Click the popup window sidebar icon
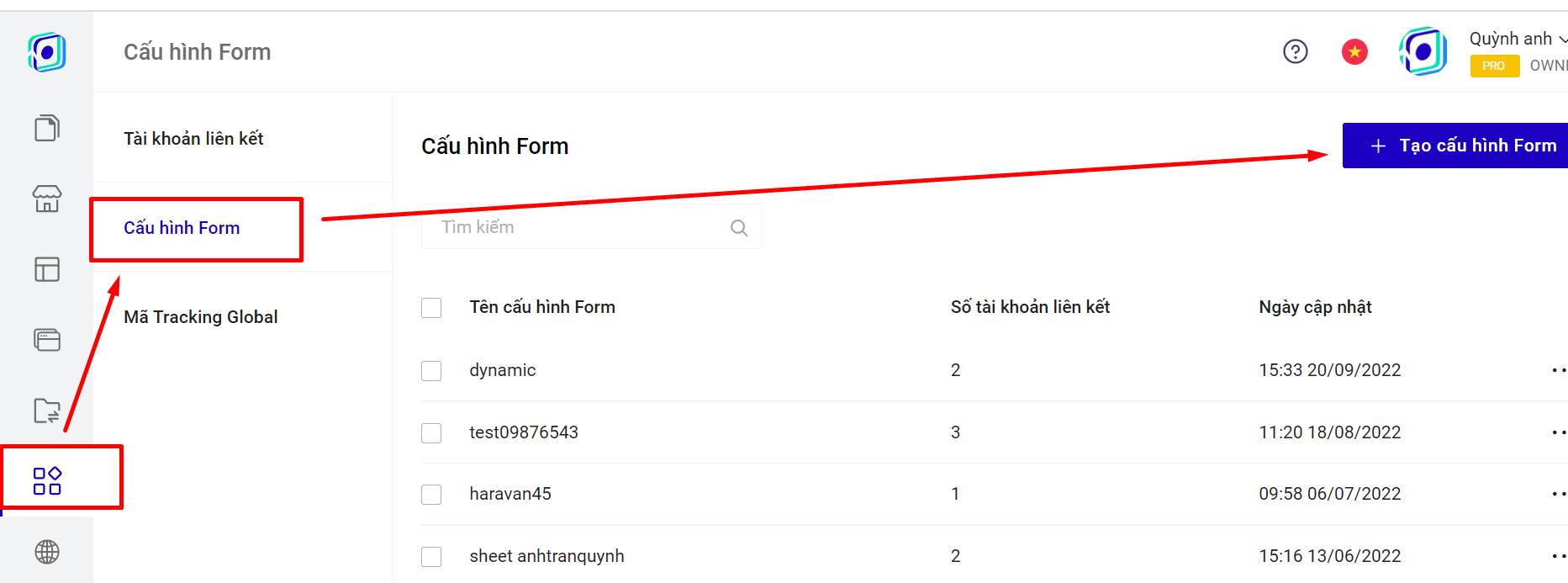This screenshot has height=583, width=1568. coord(47,340)
